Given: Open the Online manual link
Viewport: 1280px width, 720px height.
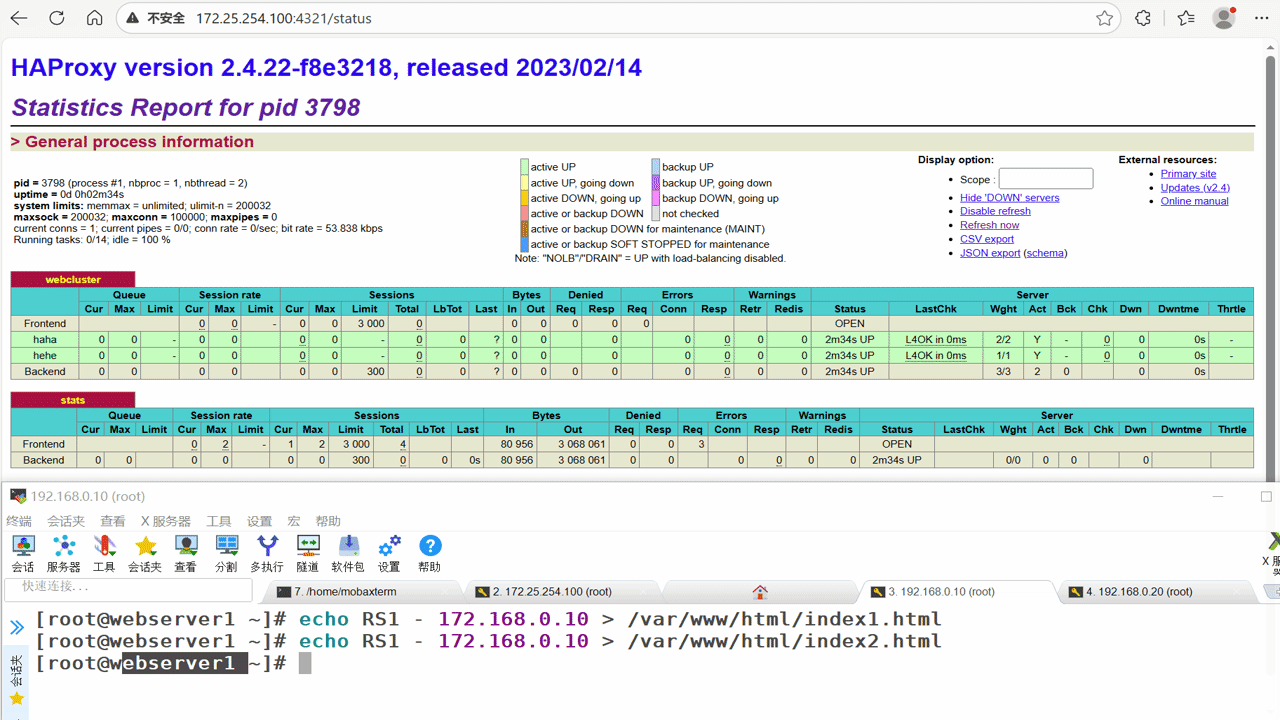Looking at the screenshot, I should 1194,202.
